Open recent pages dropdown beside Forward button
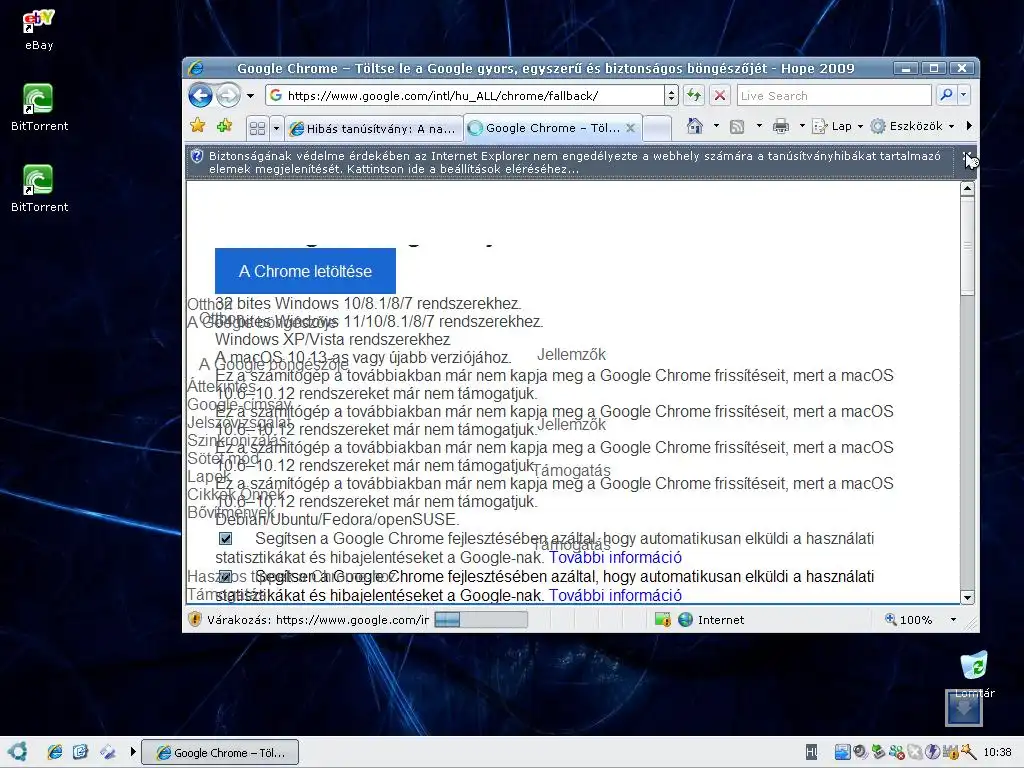1024x768 pixels. coord(250,96)
